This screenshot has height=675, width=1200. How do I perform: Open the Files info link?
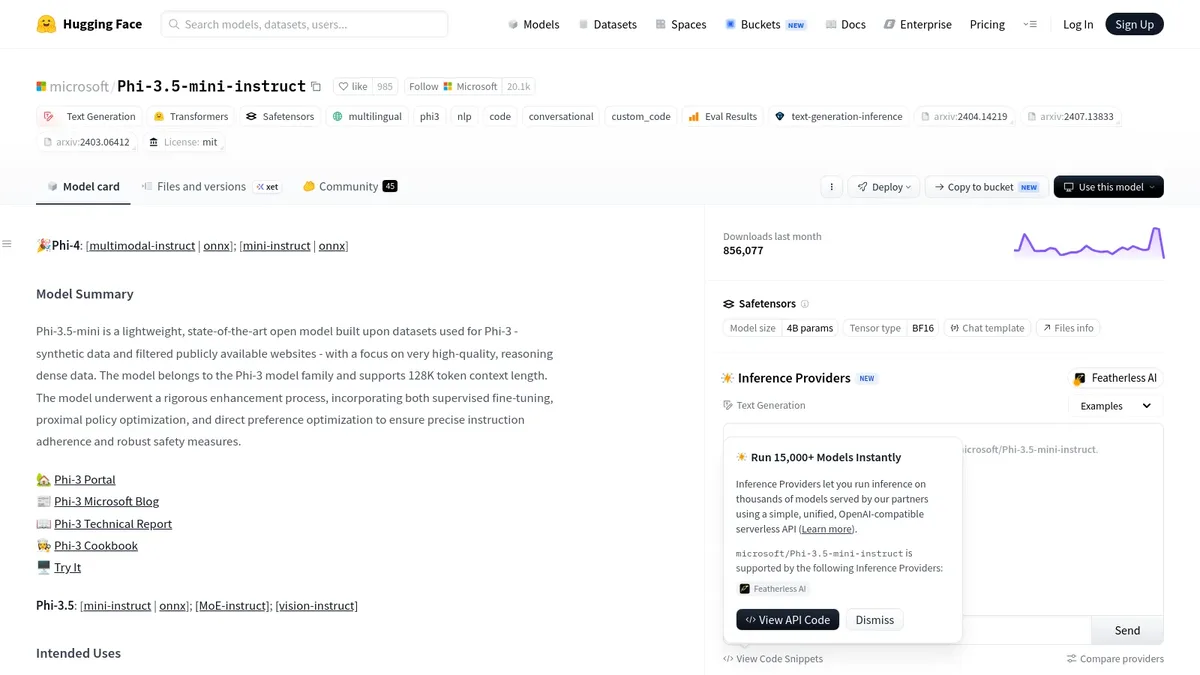[x=1068, y=328]
